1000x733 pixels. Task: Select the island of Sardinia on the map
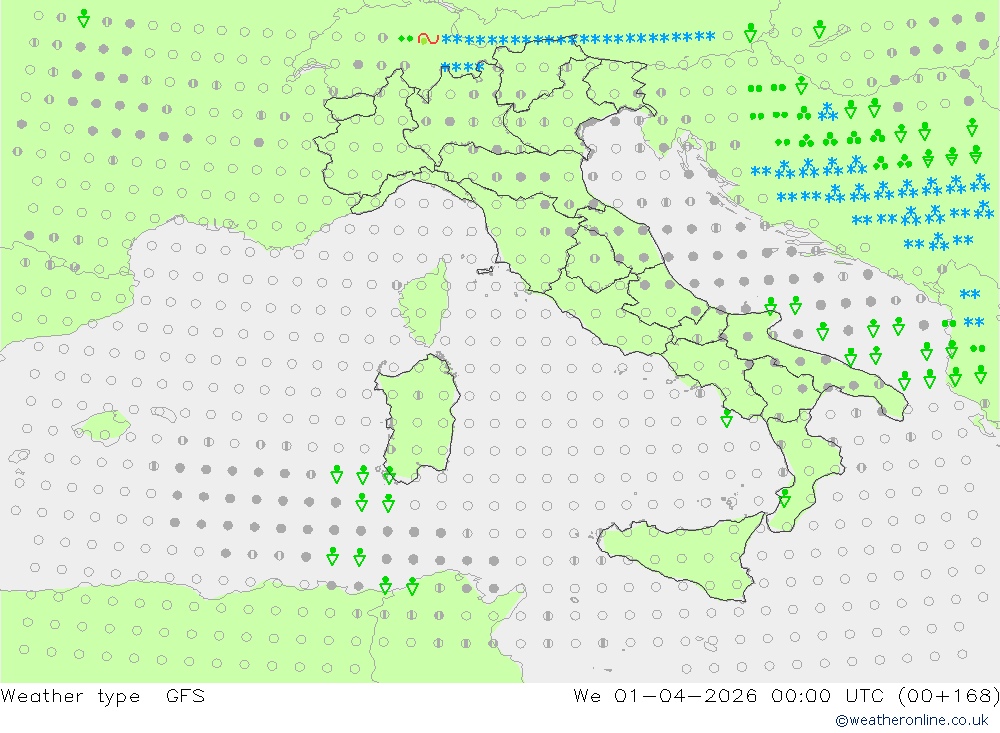[418, 418]
